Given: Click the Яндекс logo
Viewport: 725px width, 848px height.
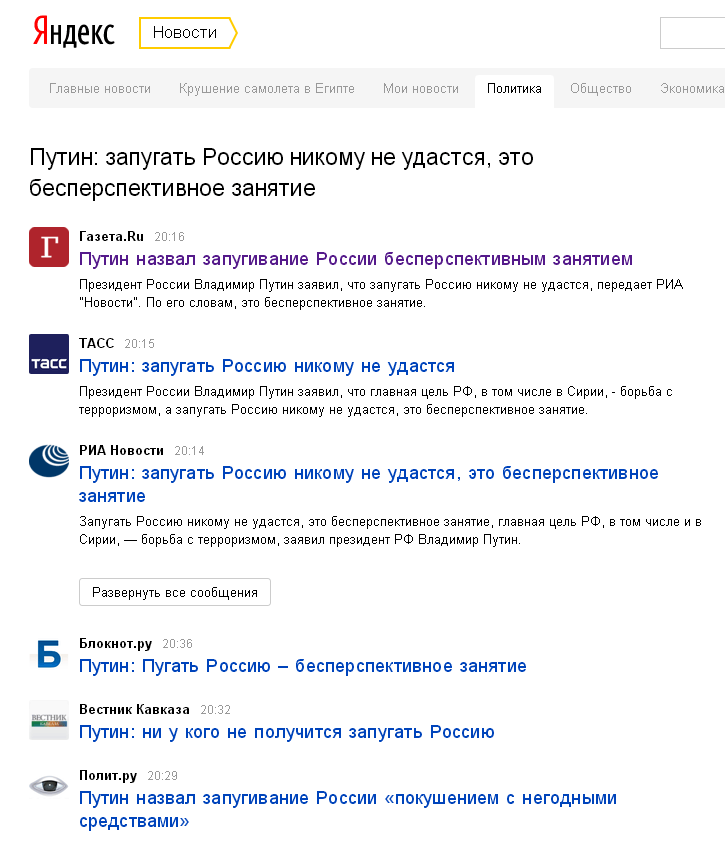Looking at the screenshot, I should (74, 32).
